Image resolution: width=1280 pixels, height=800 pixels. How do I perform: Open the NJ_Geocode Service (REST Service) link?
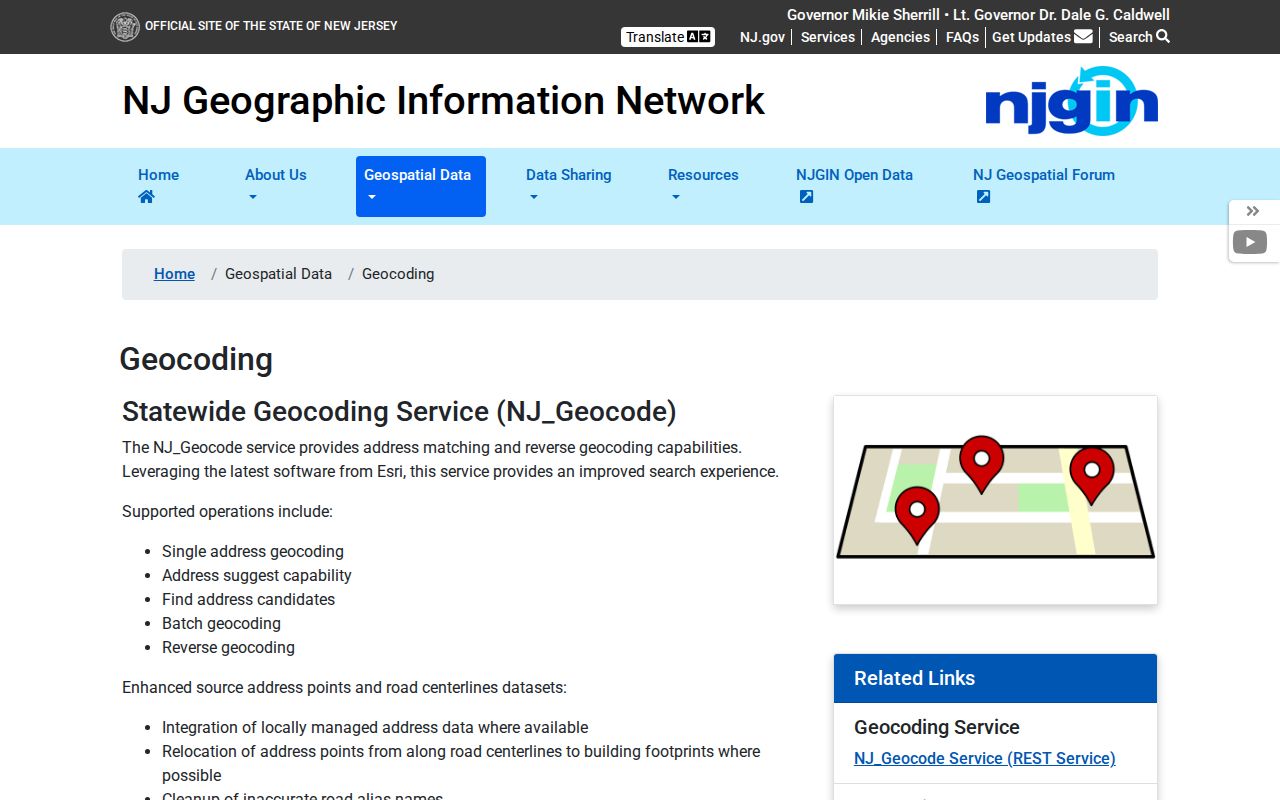984,758
